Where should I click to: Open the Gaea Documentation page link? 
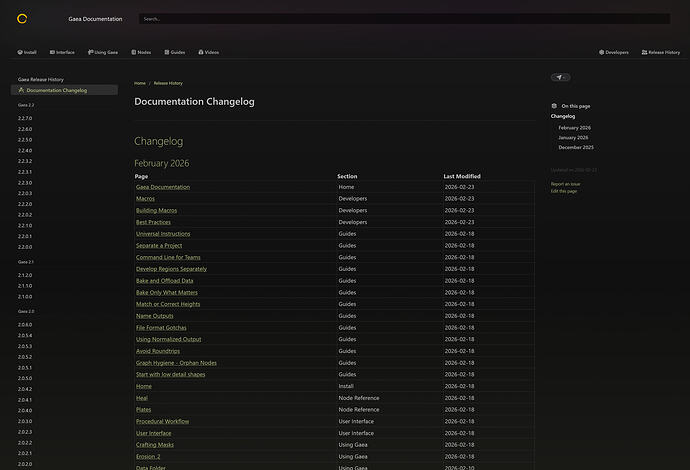click(163, 187)
